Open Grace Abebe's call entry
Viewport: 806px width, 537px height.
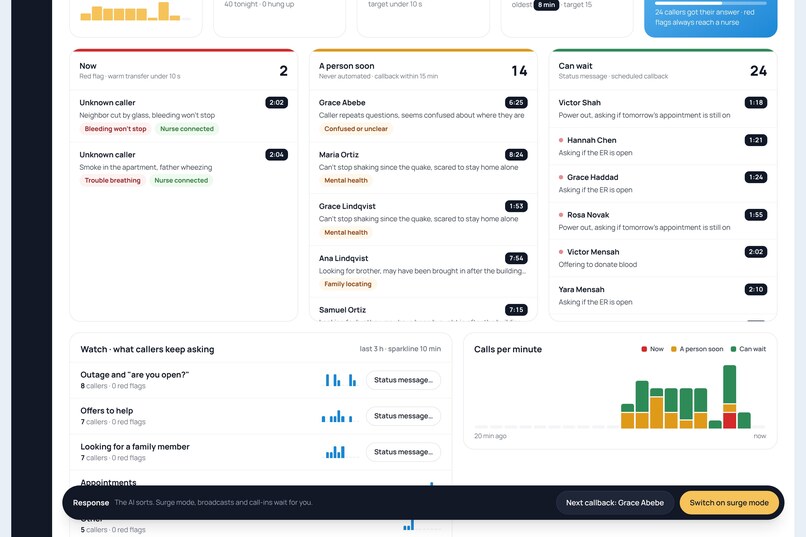pyautogui.click(x=423, y=116)
